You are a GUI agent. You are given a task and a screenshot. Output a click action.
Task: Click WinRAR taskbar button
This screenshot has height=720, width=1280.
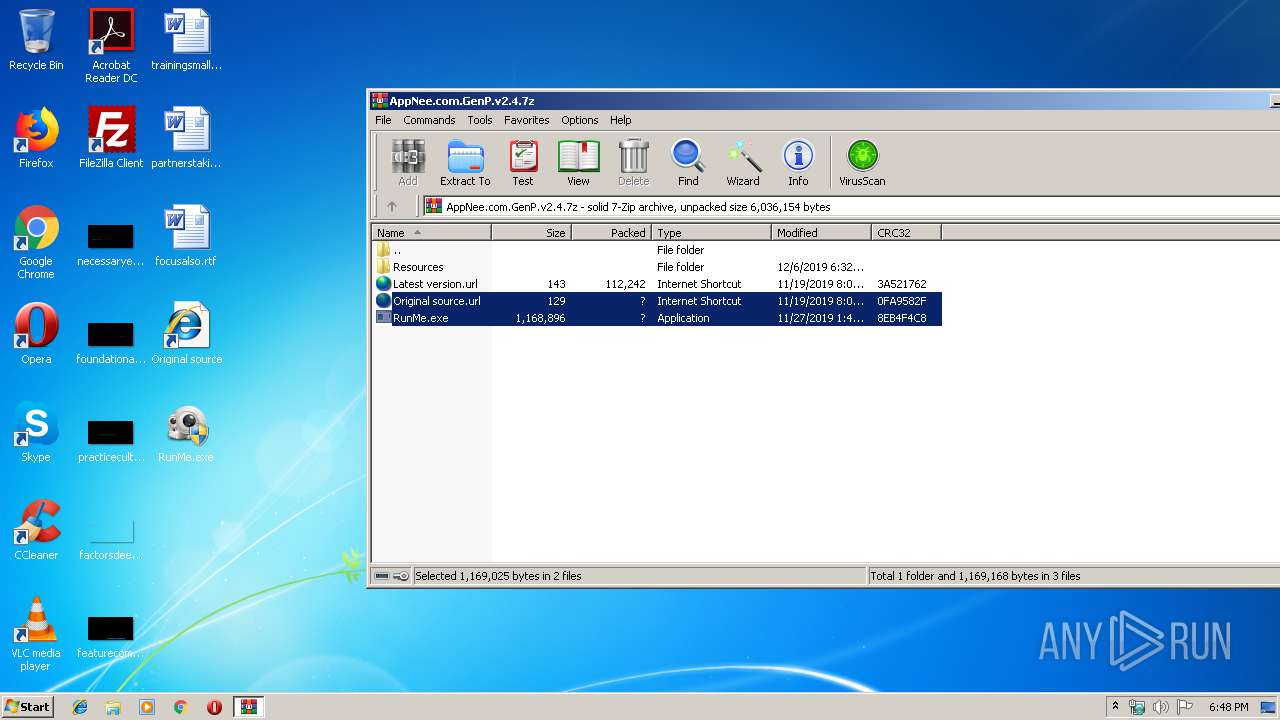[x=249, y=707]
